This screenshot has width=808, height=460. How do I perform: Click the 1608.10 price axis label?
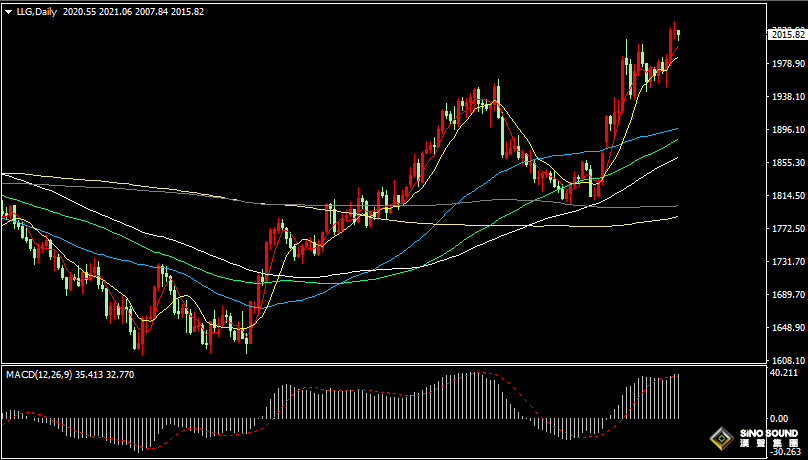tap(786, 361)
